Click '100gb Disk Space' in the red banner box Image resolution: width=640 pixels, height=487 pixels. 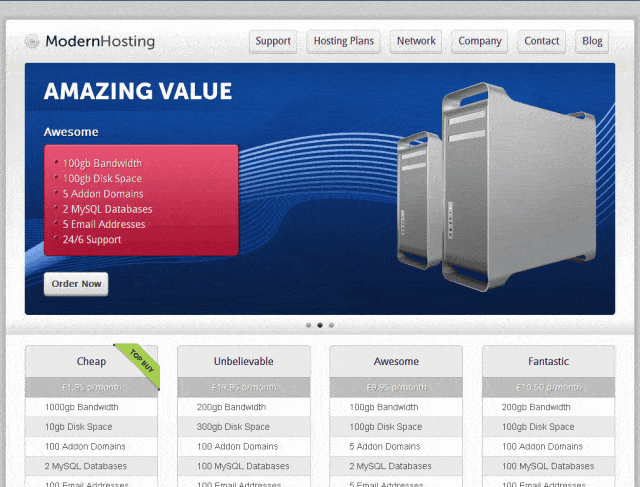102,179
